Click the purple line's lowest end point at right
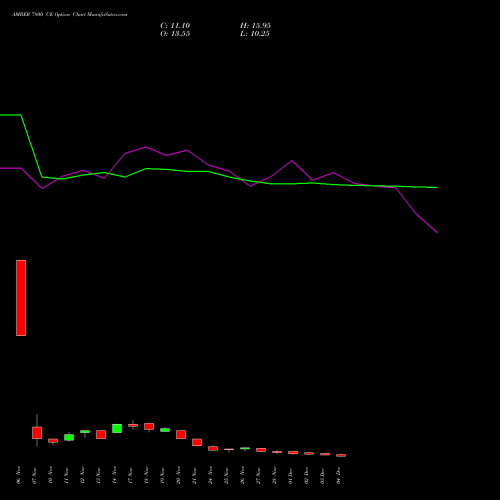 coord(437,233)
